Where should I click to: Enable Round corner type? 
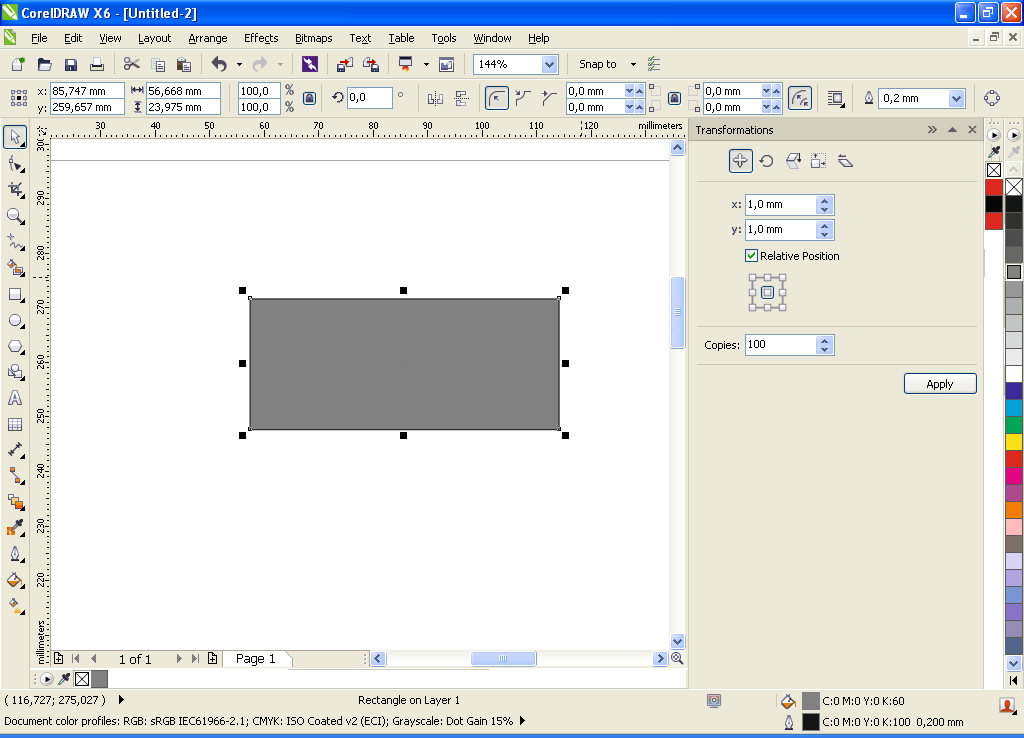[x=497, y=99]
